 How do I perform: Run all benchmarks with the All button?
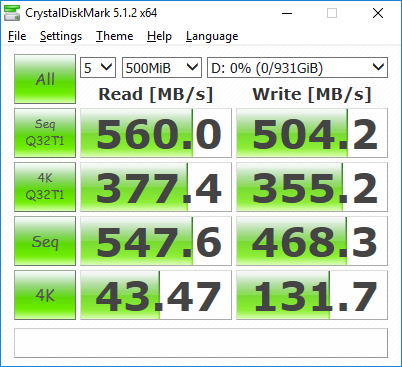[45, 79]
